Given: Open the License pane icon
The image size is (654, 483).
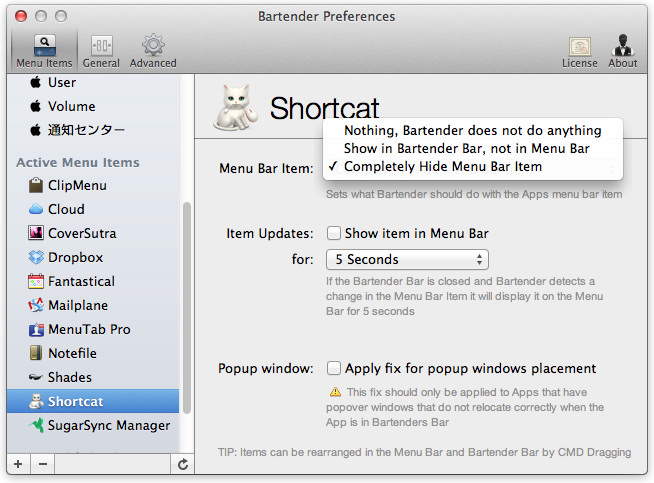Looking at the screenshot, I should pyautogui.click(x=580, y=46).
